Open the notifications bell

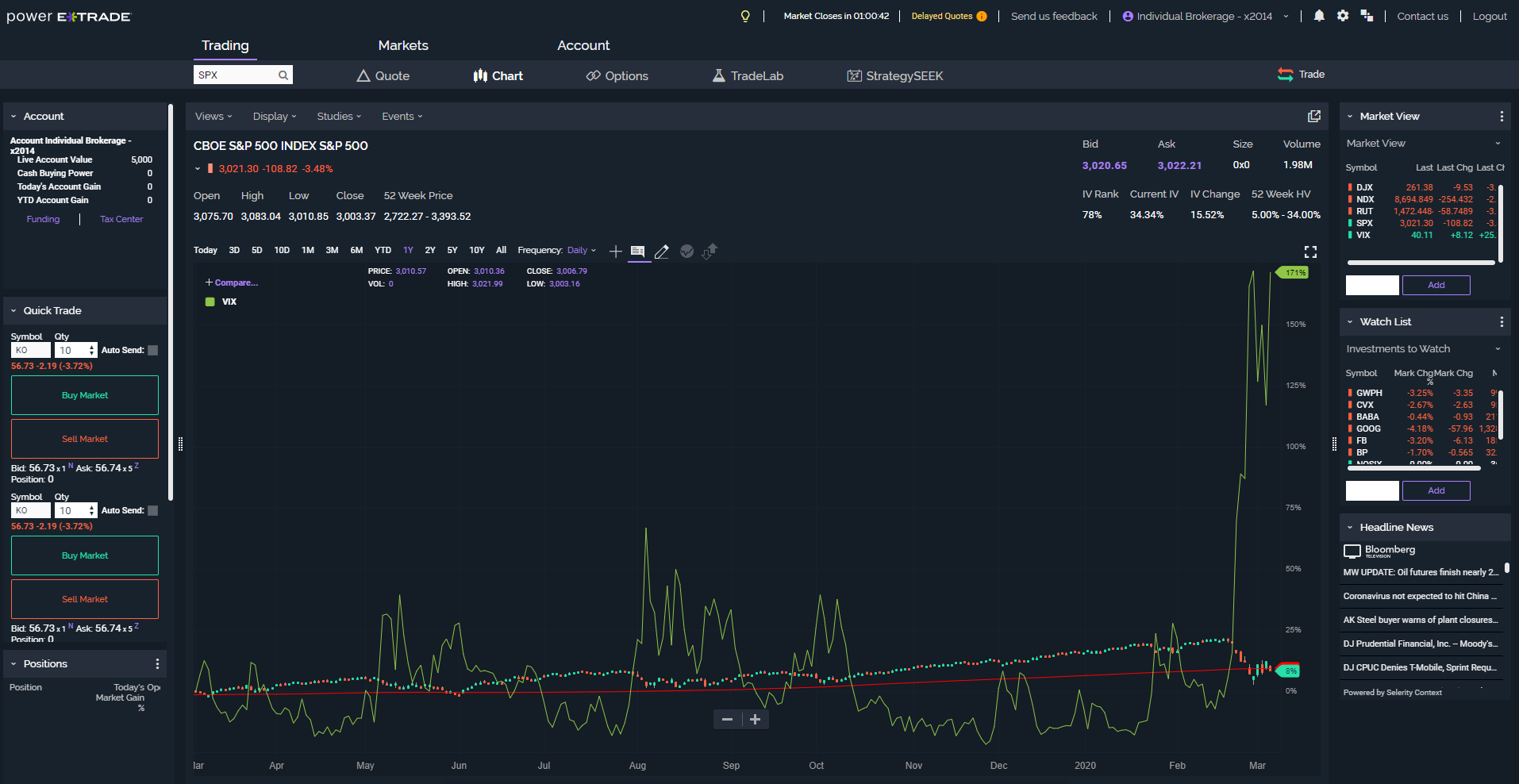(x=1319, y=16)
